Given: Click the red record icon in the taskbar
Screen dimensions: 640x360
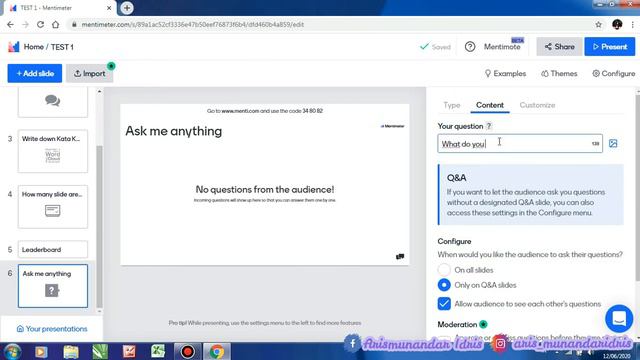Looking at the screenshot, I should 187,351.
